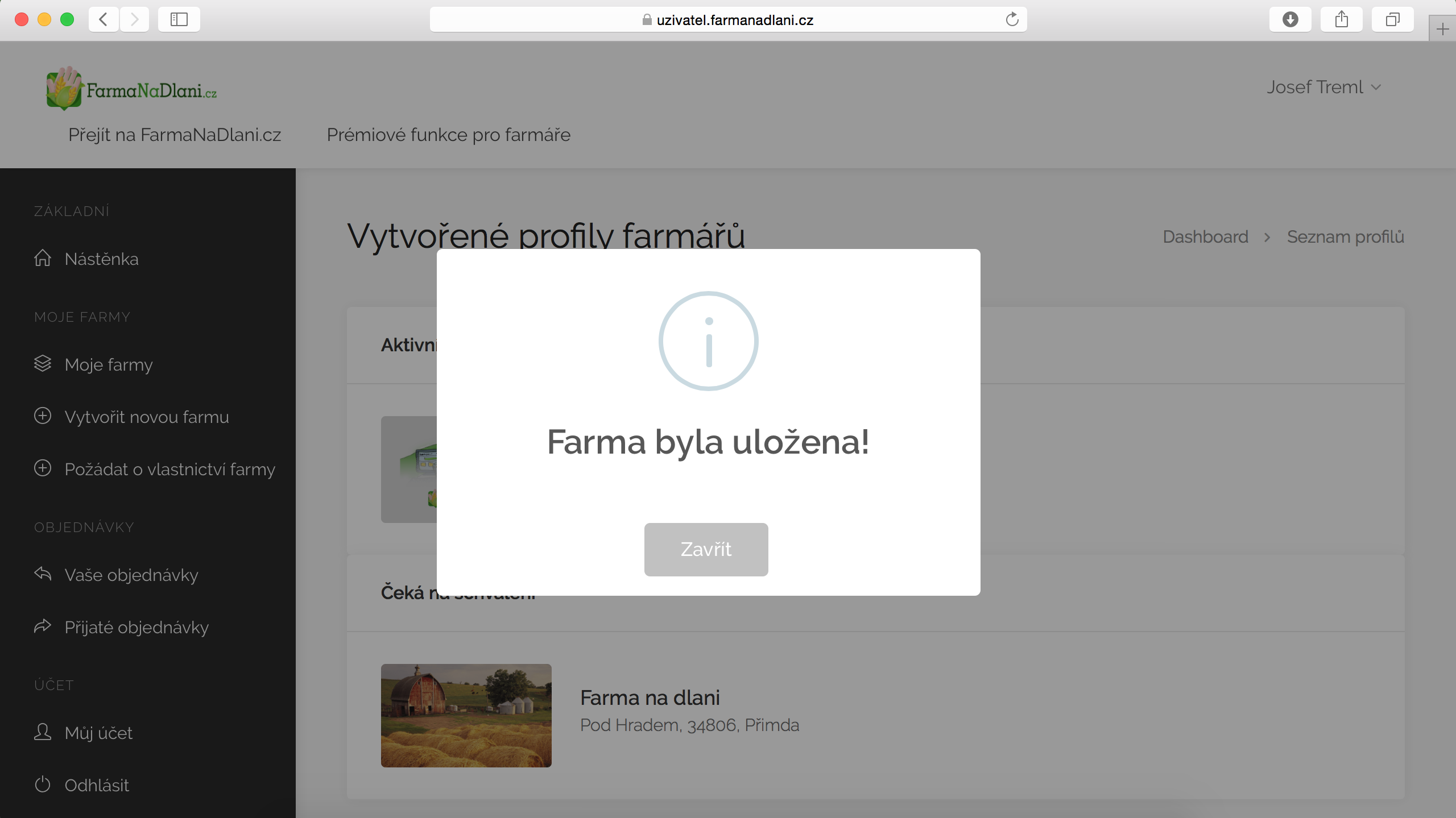
Task: Click the home icon beside Nástěnka
Action: pyautogui.click(x=43, y=258)
